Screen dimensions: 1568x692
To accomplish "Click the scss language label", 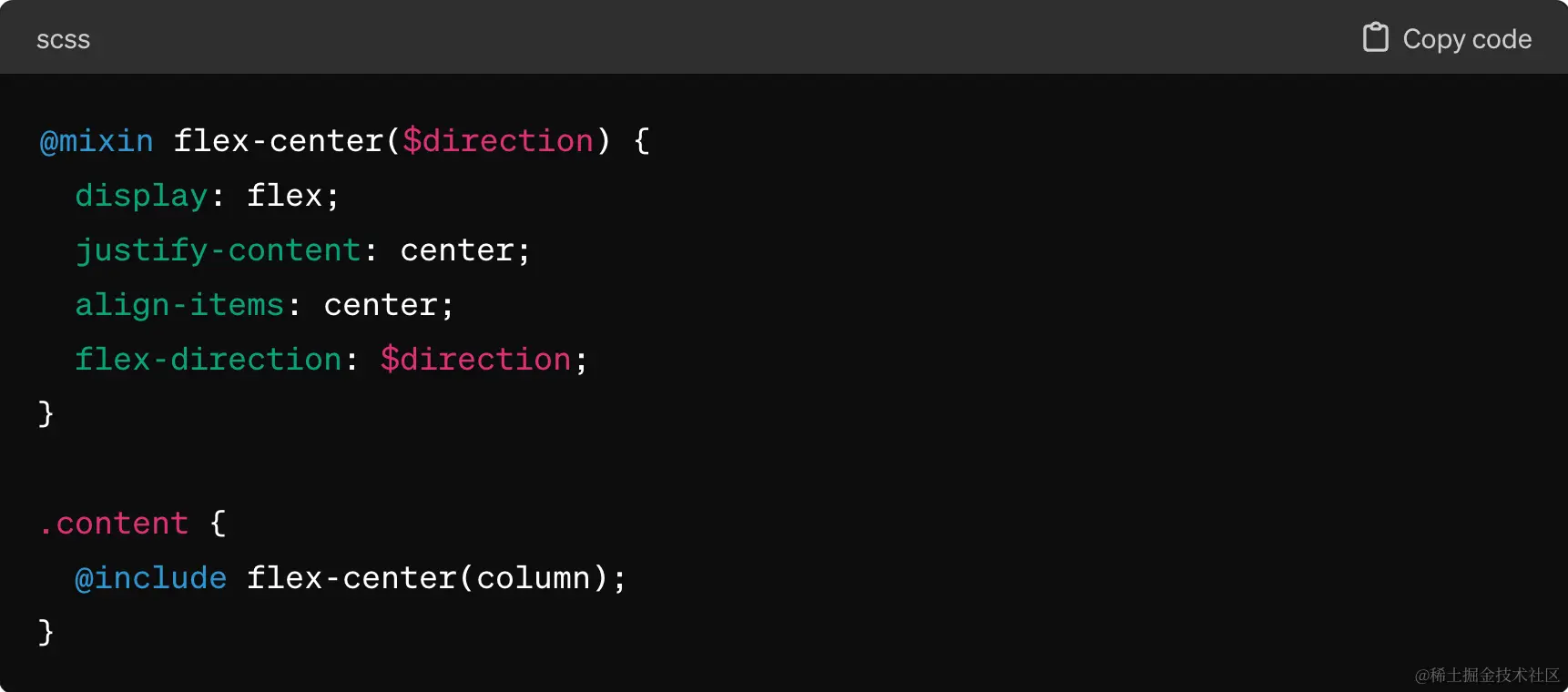I will (63, 40).
